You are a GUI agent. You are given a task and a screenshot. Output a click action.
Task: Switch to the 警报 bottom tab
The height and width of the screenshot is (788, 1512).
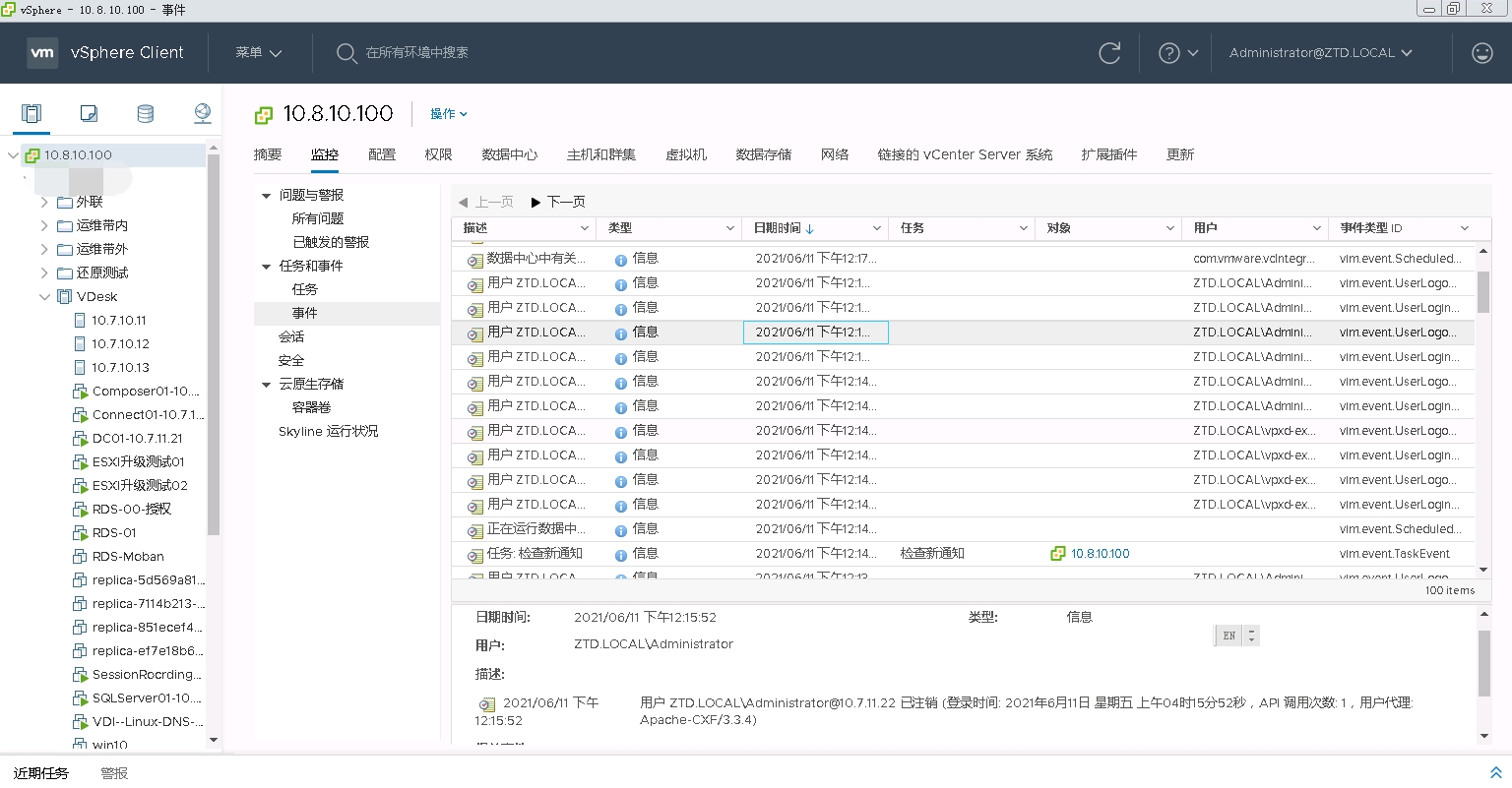[x=114, y=773]
